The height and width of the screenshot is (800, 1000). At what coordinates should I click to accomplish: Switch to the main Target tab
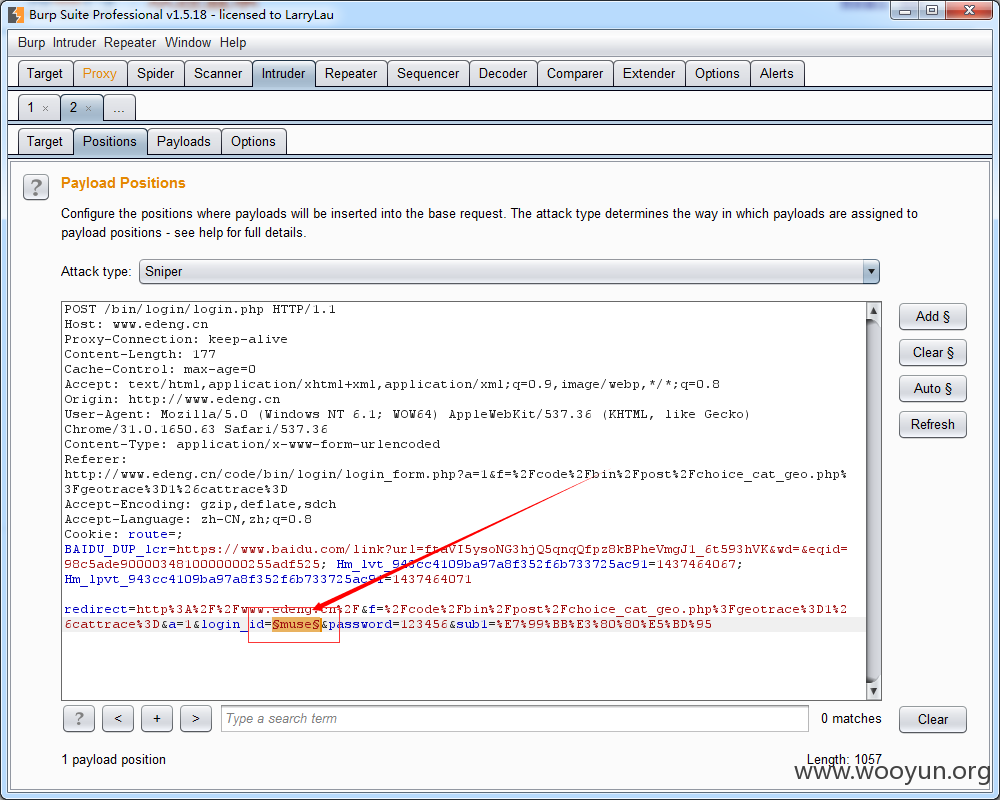pyautogui.click(x=45, y=73)
